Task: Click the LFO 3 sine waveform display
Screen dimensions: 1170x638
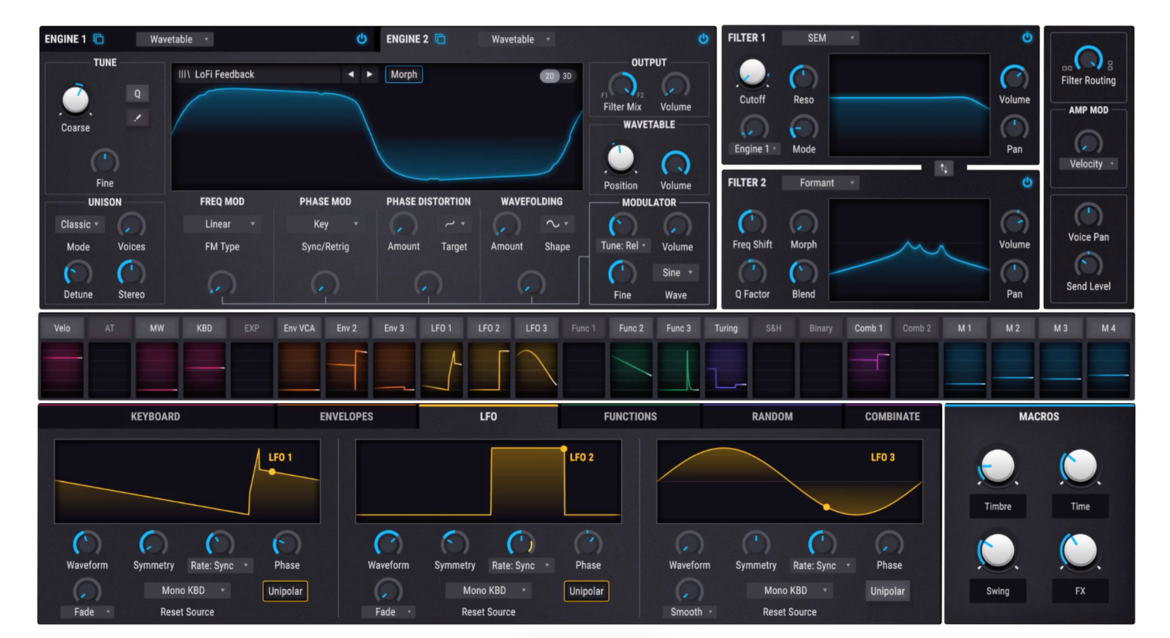Action: point(789,481)
